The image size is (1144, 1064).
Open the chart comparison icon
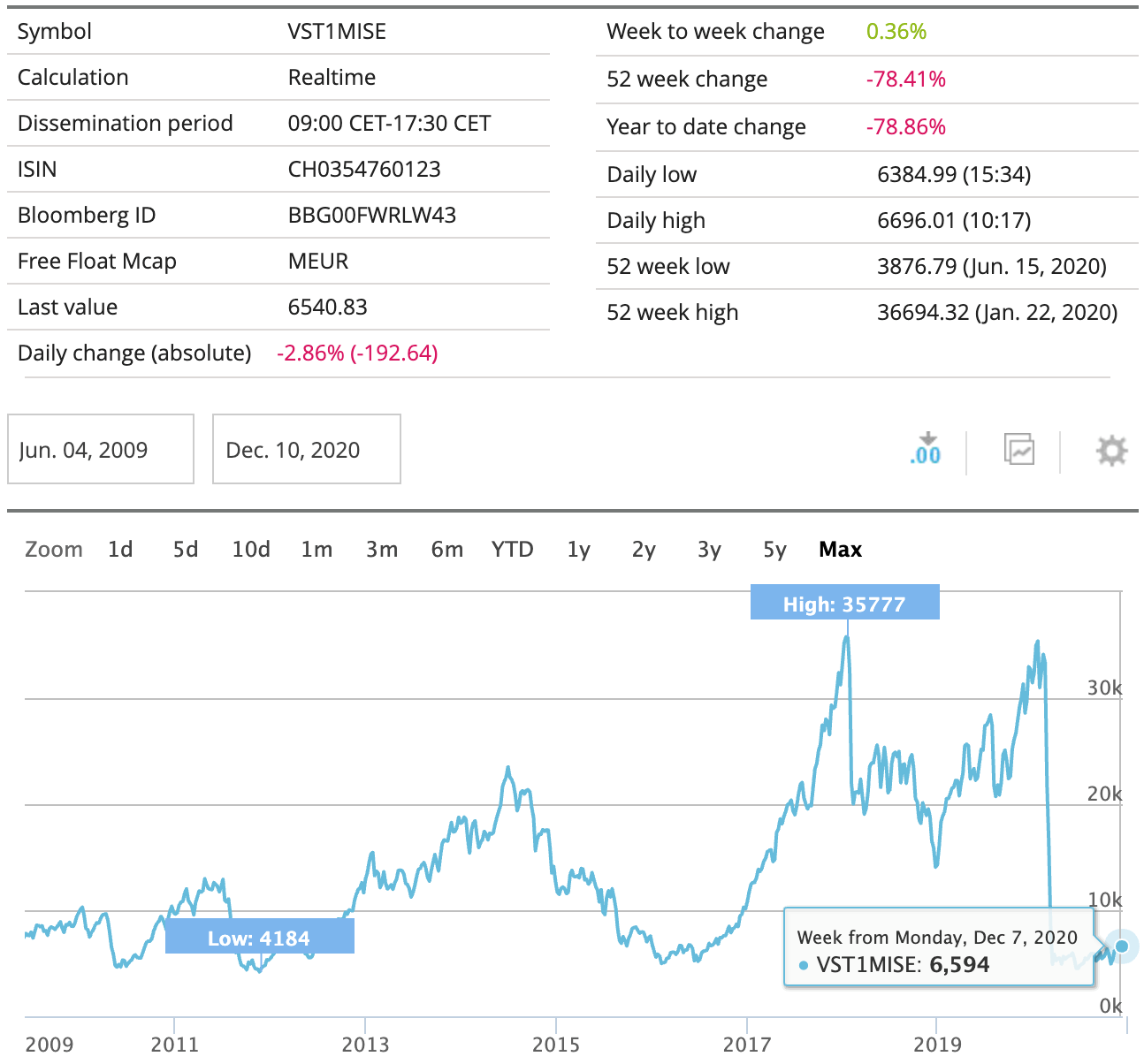click(x=1018, y=450)
